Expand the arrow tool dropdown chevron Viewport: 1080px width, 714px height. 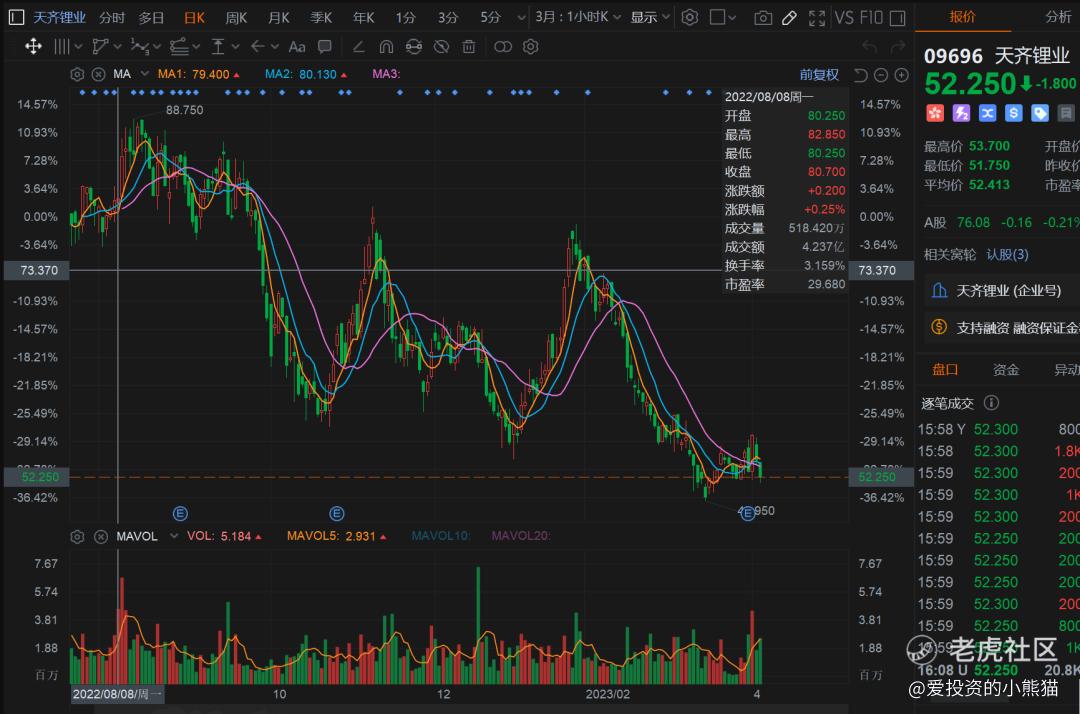coord(274,47)
